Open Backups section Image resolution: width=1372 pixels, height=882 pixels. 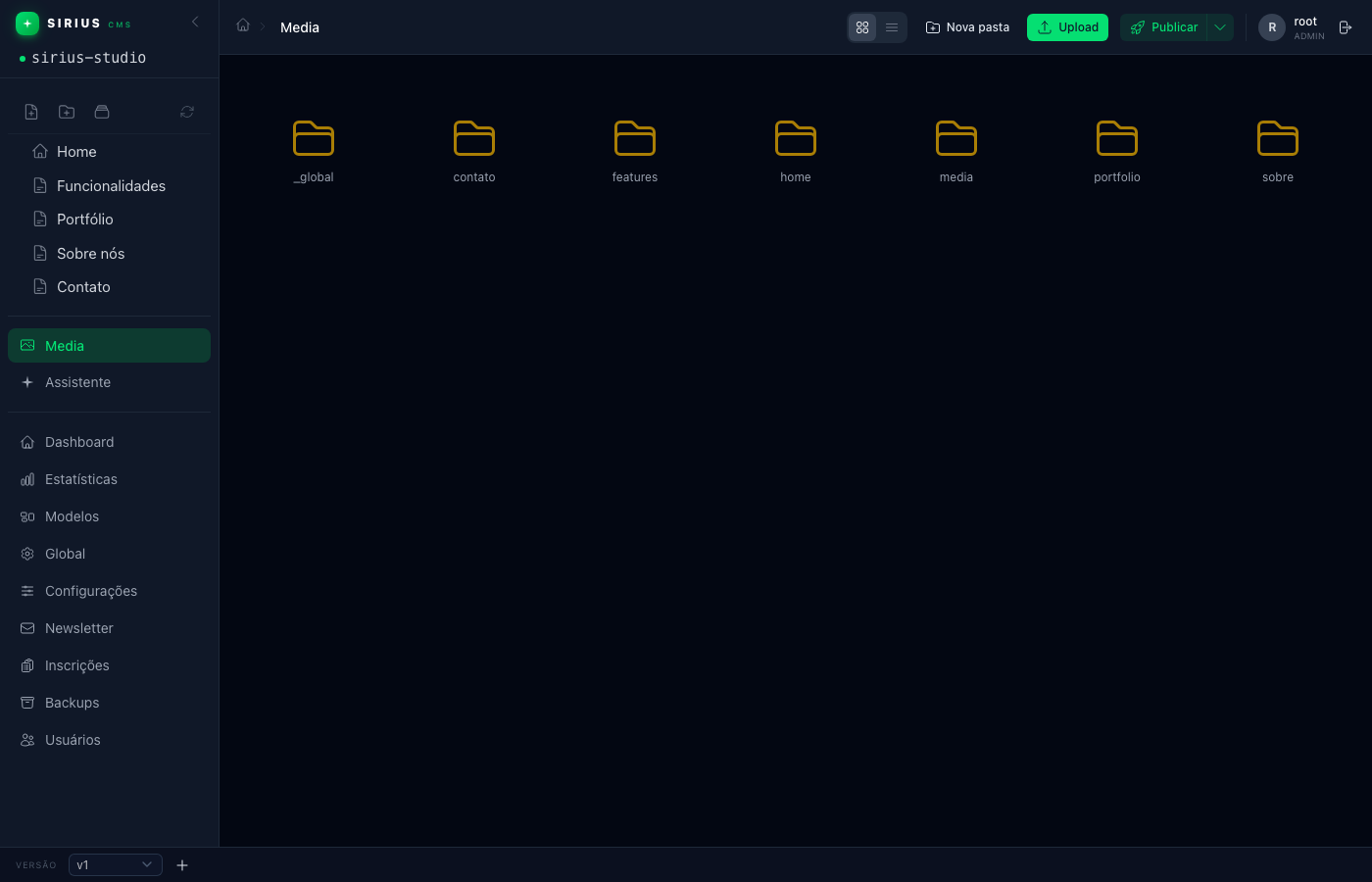coord(109,703)
